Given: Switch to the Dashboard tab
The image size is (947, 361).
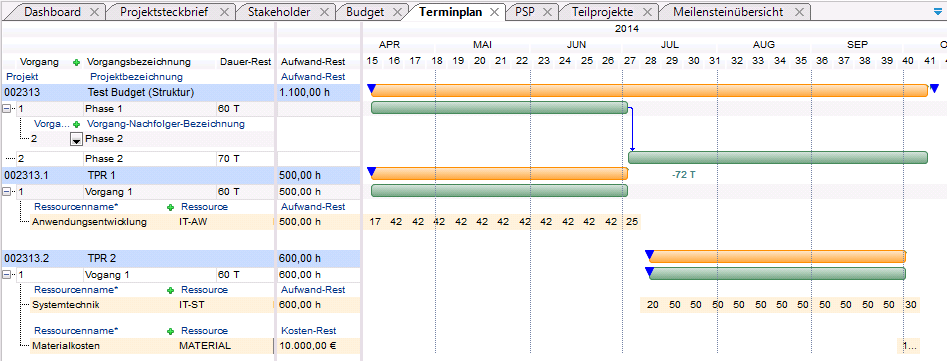Looking at the screenshot, I should tap(52, 11).
